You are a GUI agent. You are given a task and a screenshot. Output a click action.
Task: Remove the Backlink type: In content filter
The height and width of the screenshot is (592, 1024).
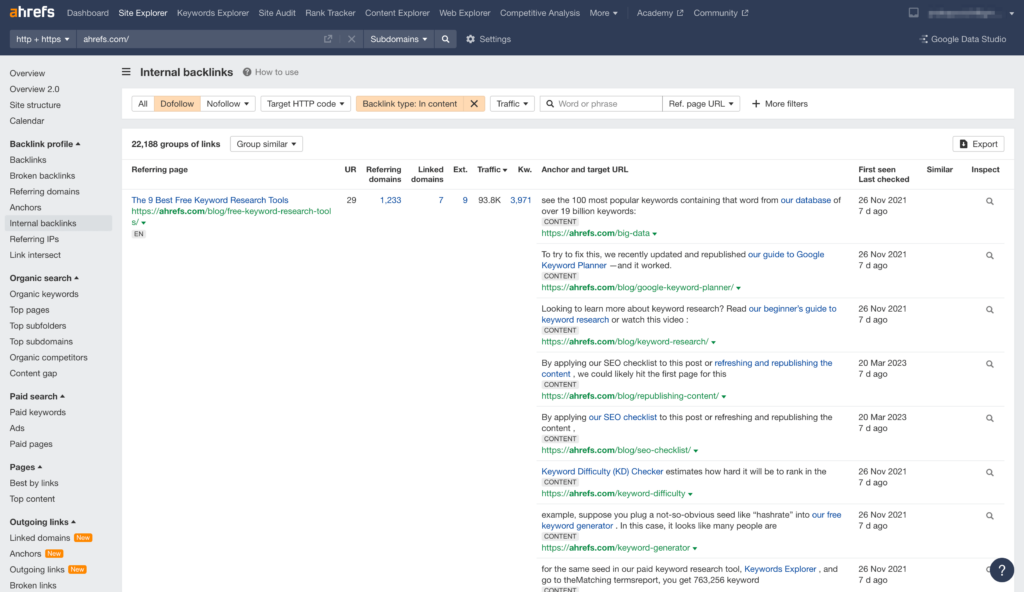click(474, 104)
